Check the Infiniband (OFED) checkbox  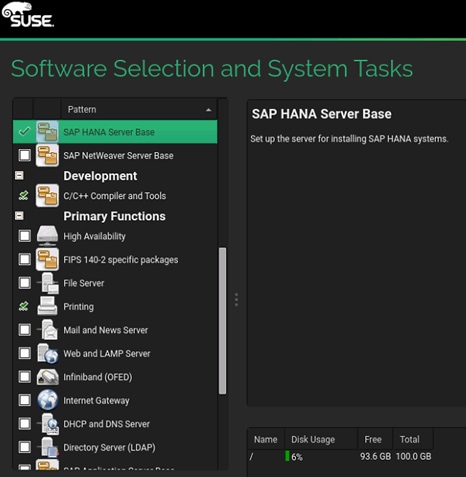25,377
